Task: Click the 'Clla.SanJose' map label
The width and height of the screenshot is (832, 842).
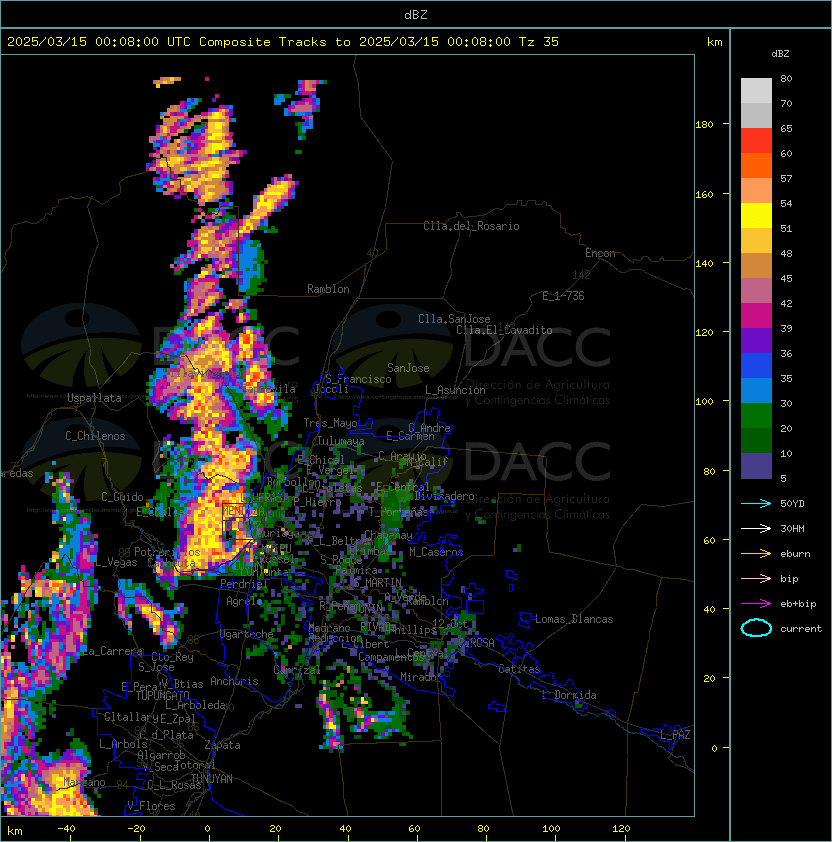Action: click(454, 319)
